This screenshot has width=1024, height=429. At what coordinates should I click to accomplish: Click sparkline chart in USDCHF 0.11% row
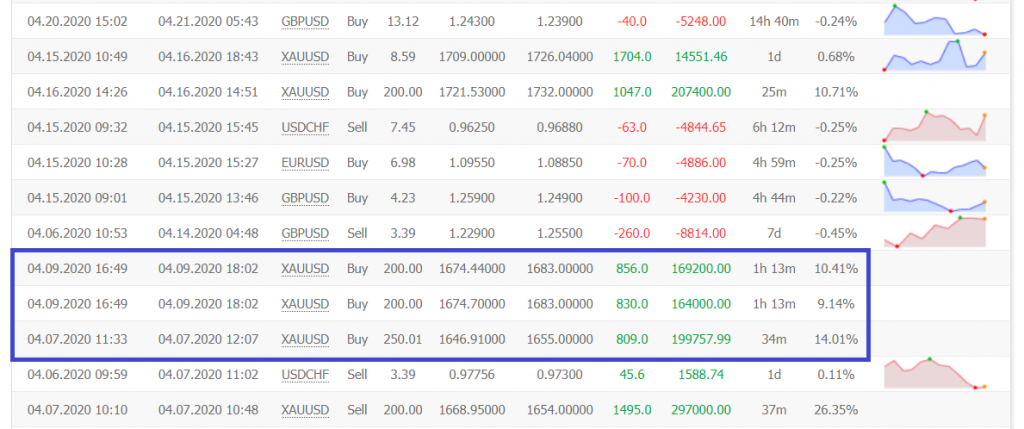tap(934, 375)
